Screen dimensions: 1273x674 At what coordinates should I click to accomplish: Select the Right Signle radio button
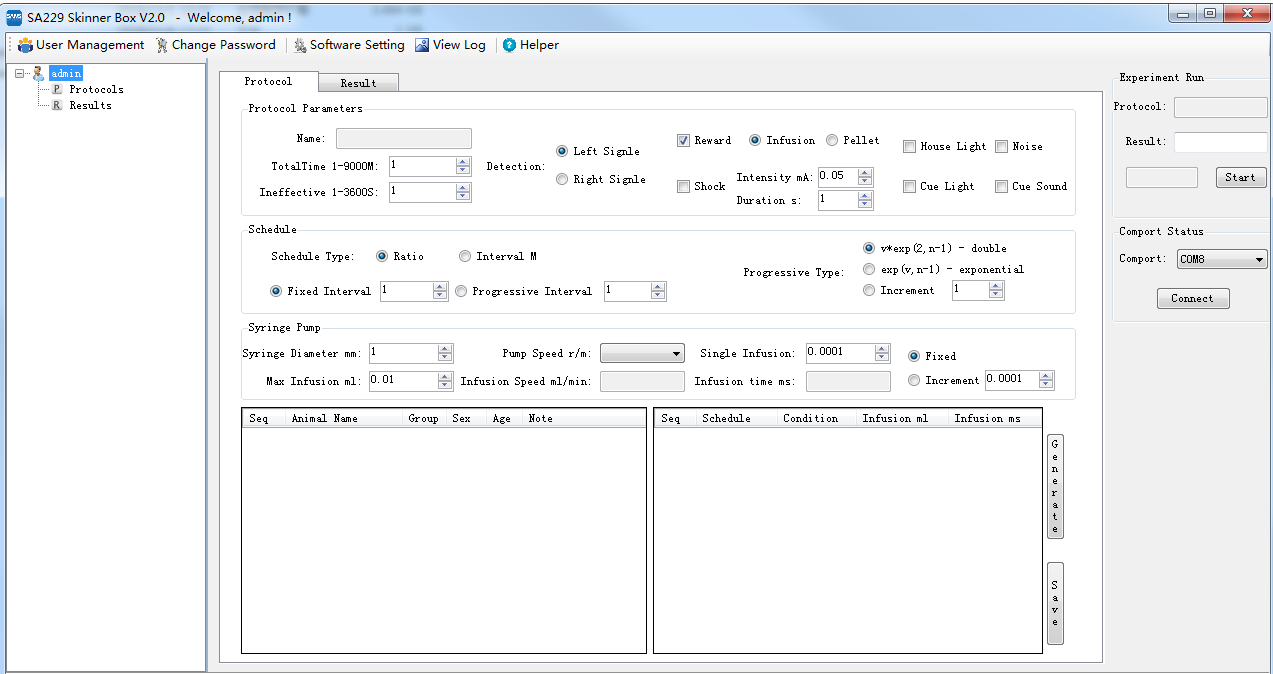[562, 179]
